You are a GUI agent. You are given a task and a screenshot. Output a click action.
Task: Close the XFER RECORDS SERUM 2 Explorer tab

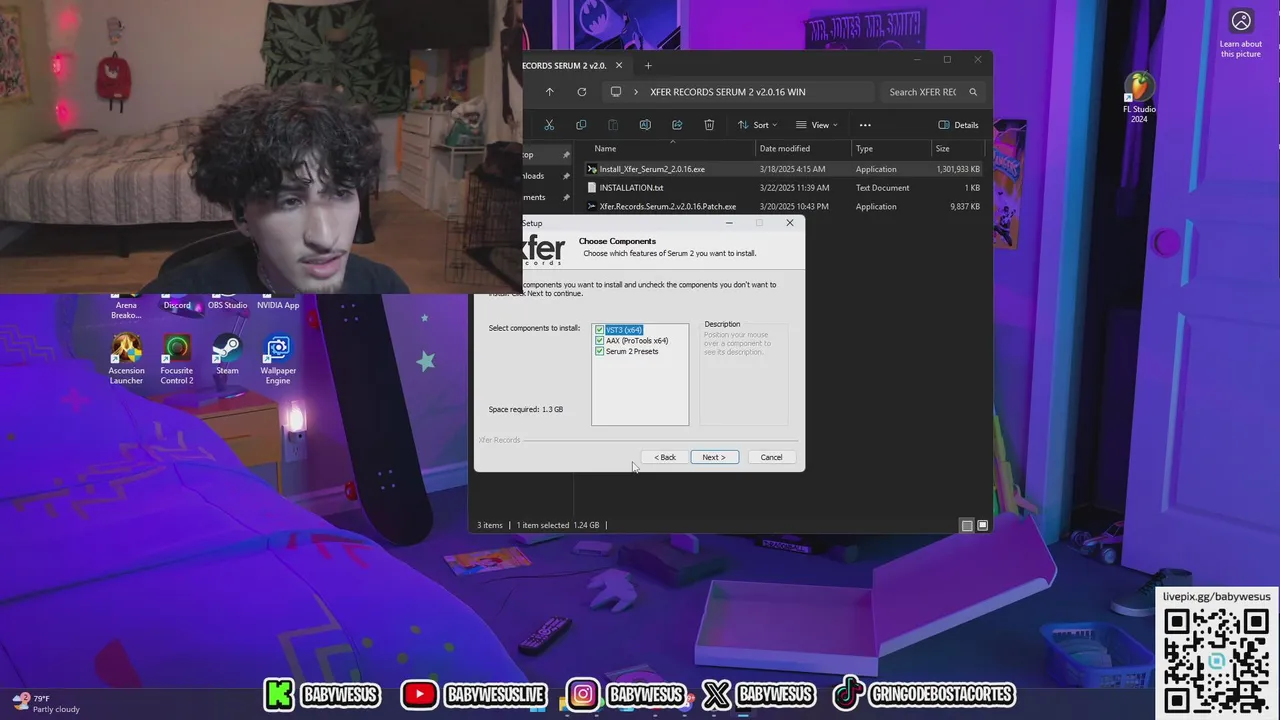point(619,66)
